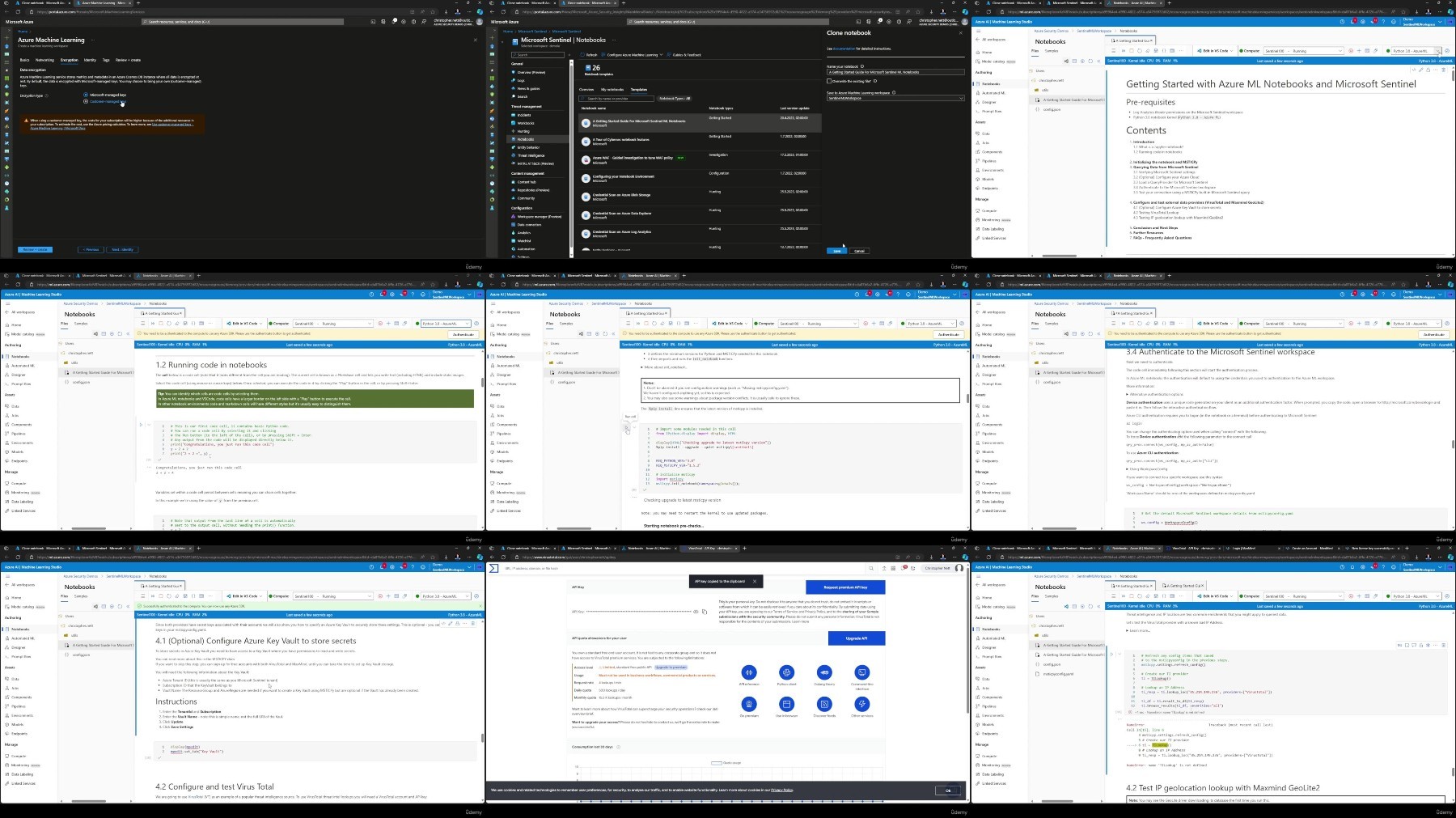
Task: Click Save in Clone notebook panel
Action: pyautogui.click(x=837, y=251)
